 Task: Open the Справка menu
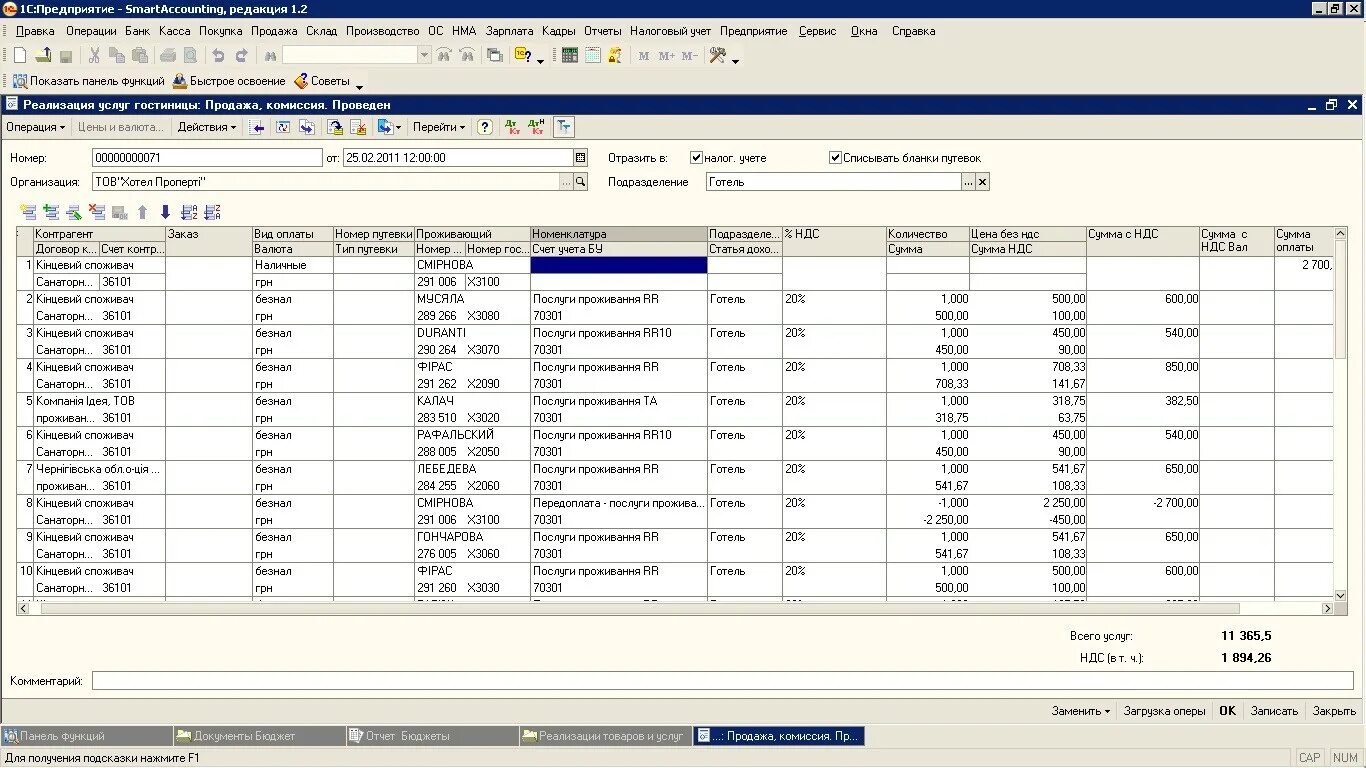click(x=913, y=31)
